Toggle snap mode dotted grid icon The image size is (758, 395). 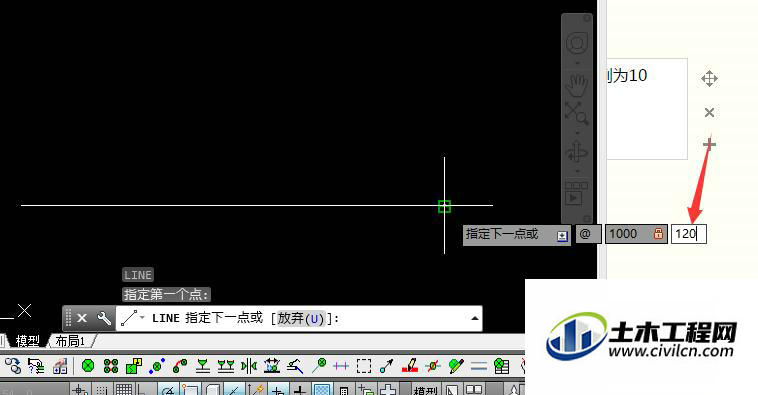coord(102,389)
